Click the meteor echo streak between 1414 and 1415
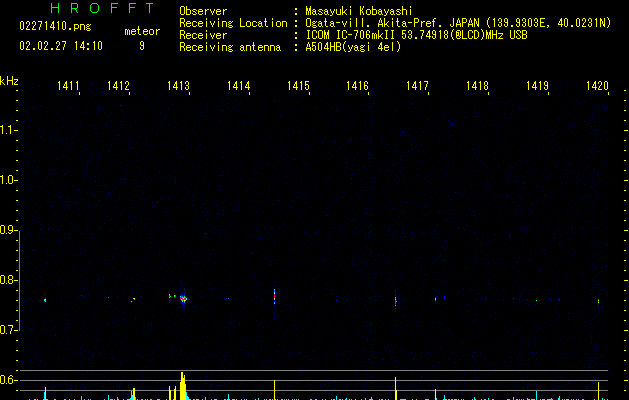Screen dimensions: 629x400 pyautogui.click(x=274, y=297)
